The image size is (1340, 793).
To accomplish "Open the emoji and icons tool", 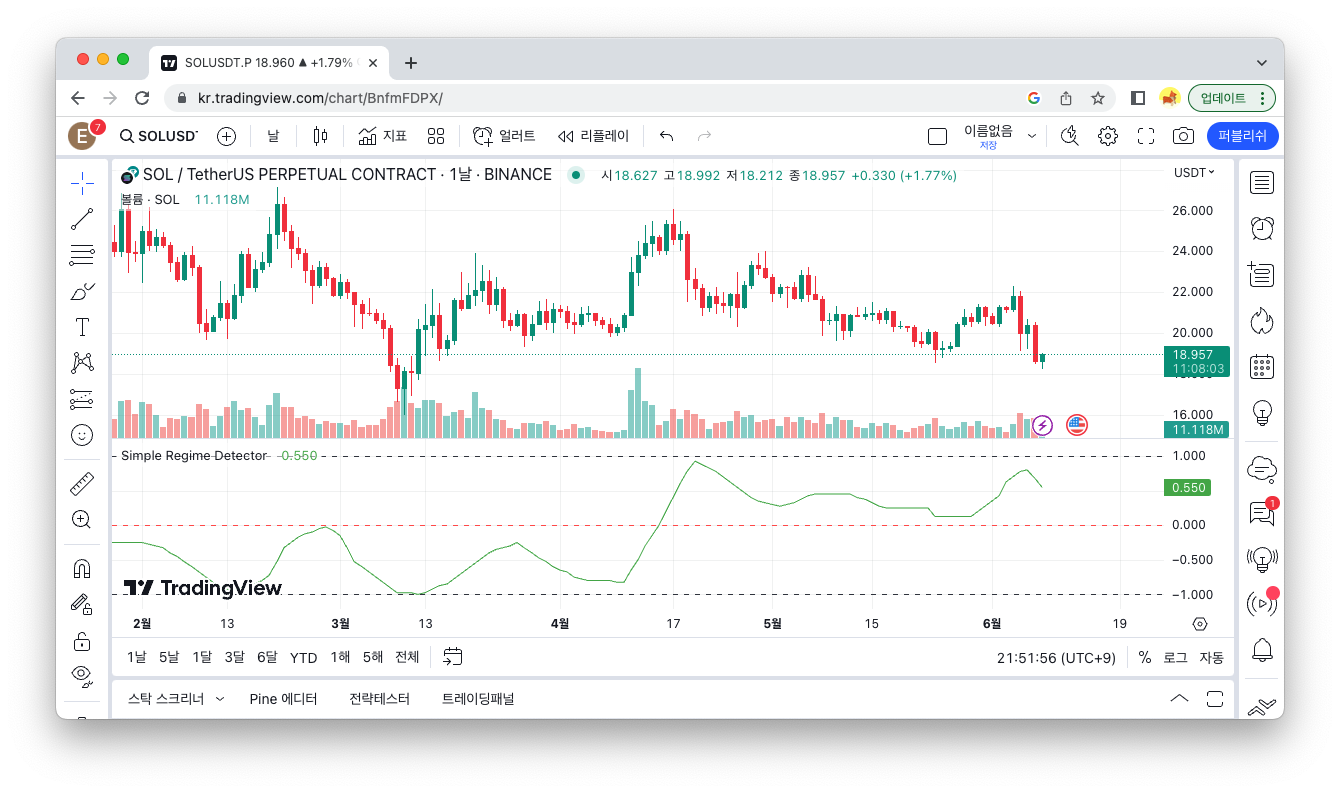I will click(x=82, y=435).
